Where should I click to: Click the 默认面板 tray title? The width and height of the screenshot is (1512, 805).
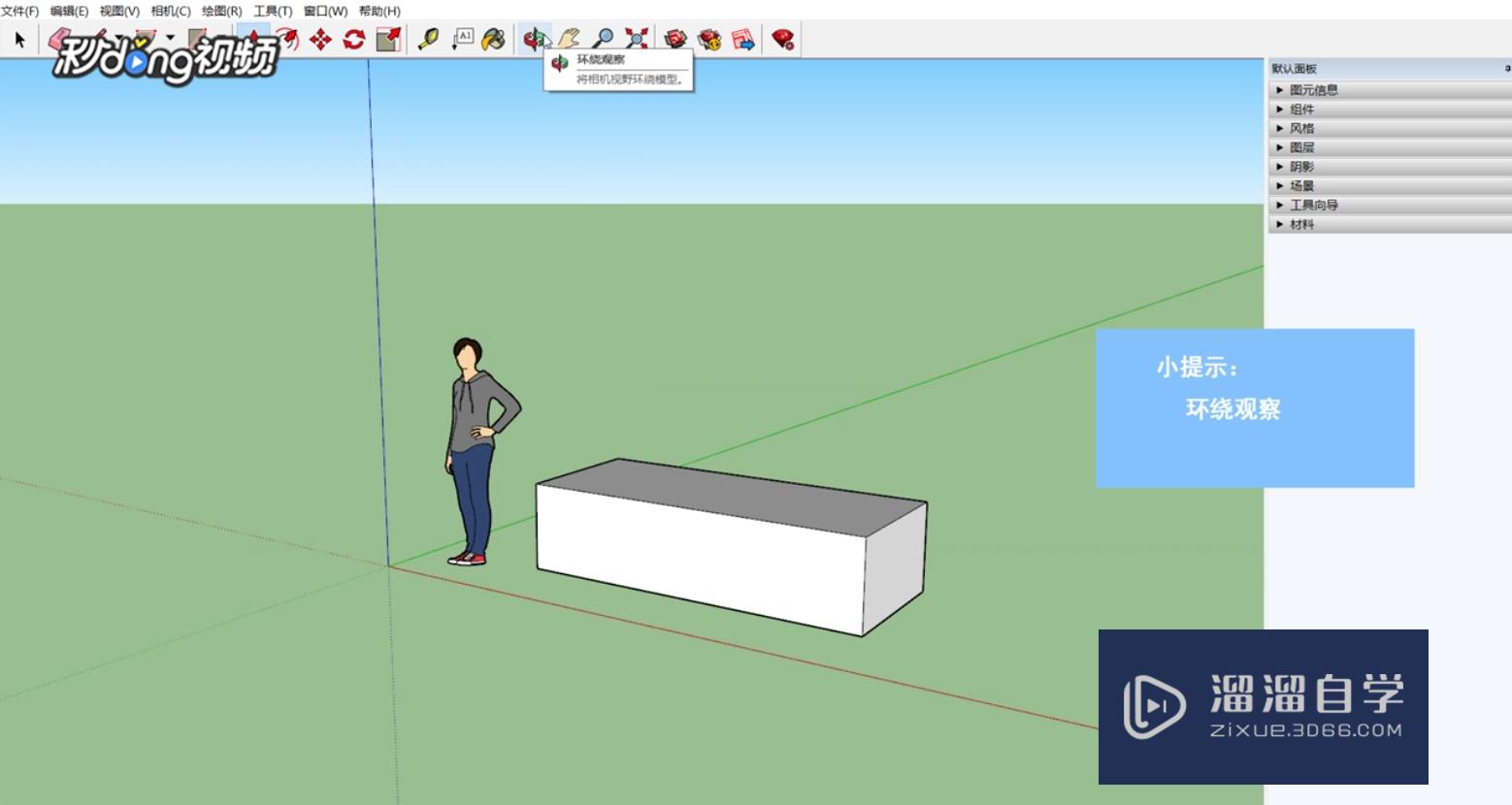1294,69
